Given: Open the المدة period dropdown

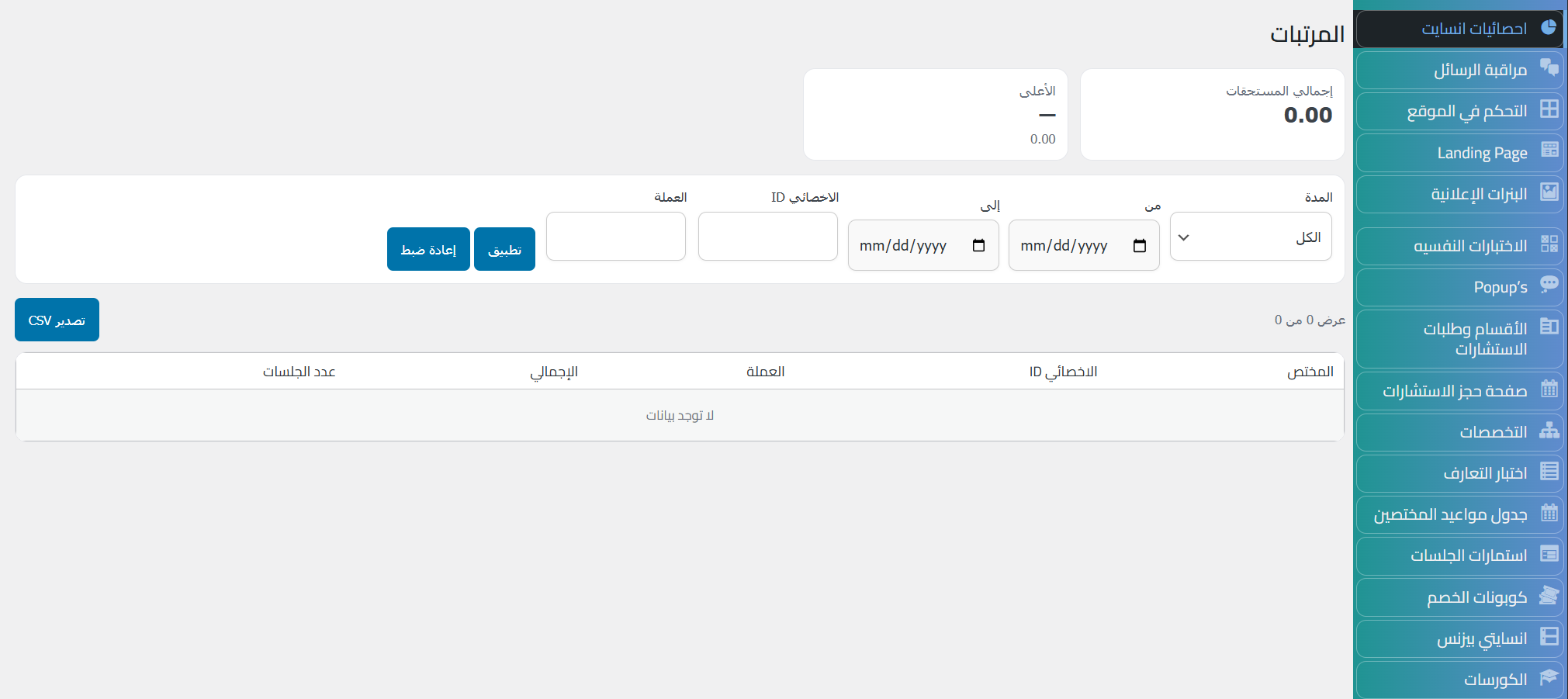Looking at the screenshot, I should click(x=1250, y=237).
